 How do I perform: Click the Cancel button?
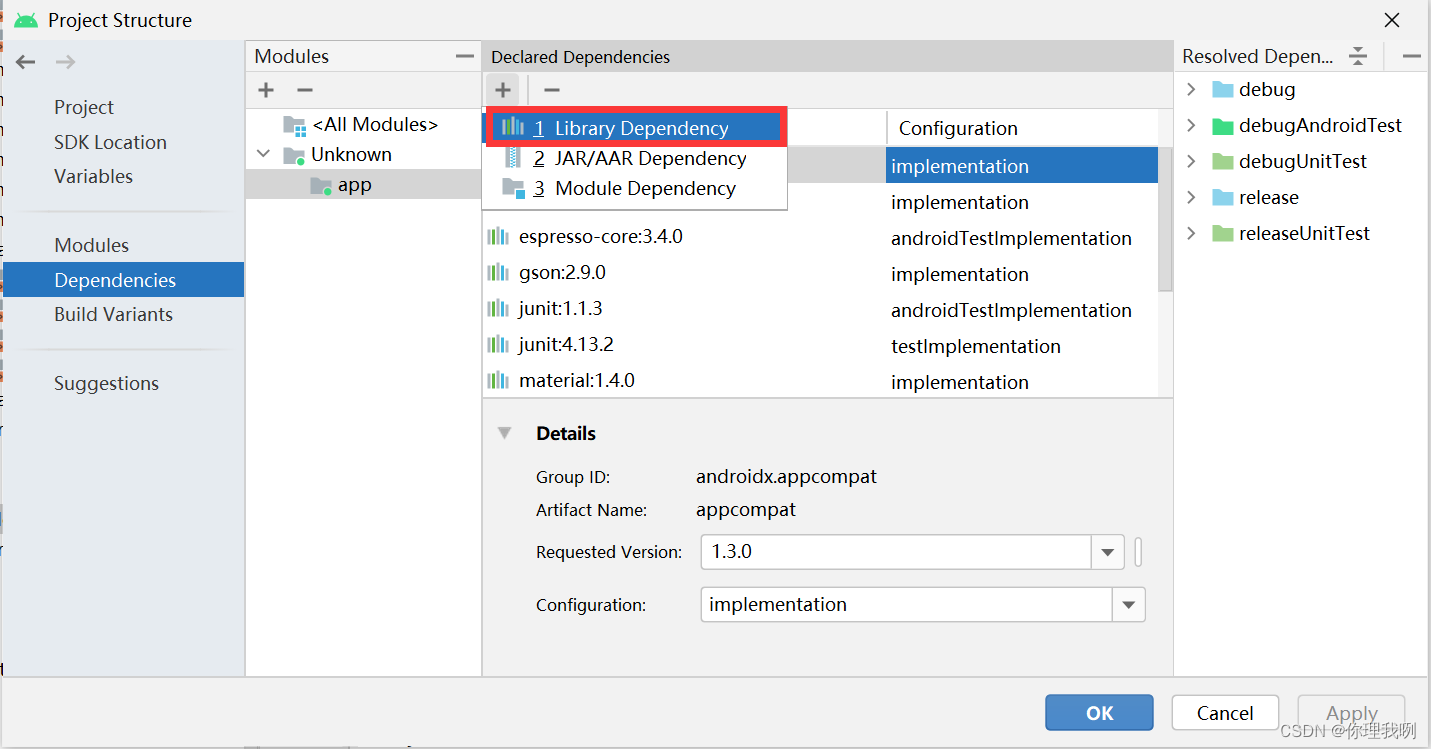pyautogui.click(x=1224, y=712)
